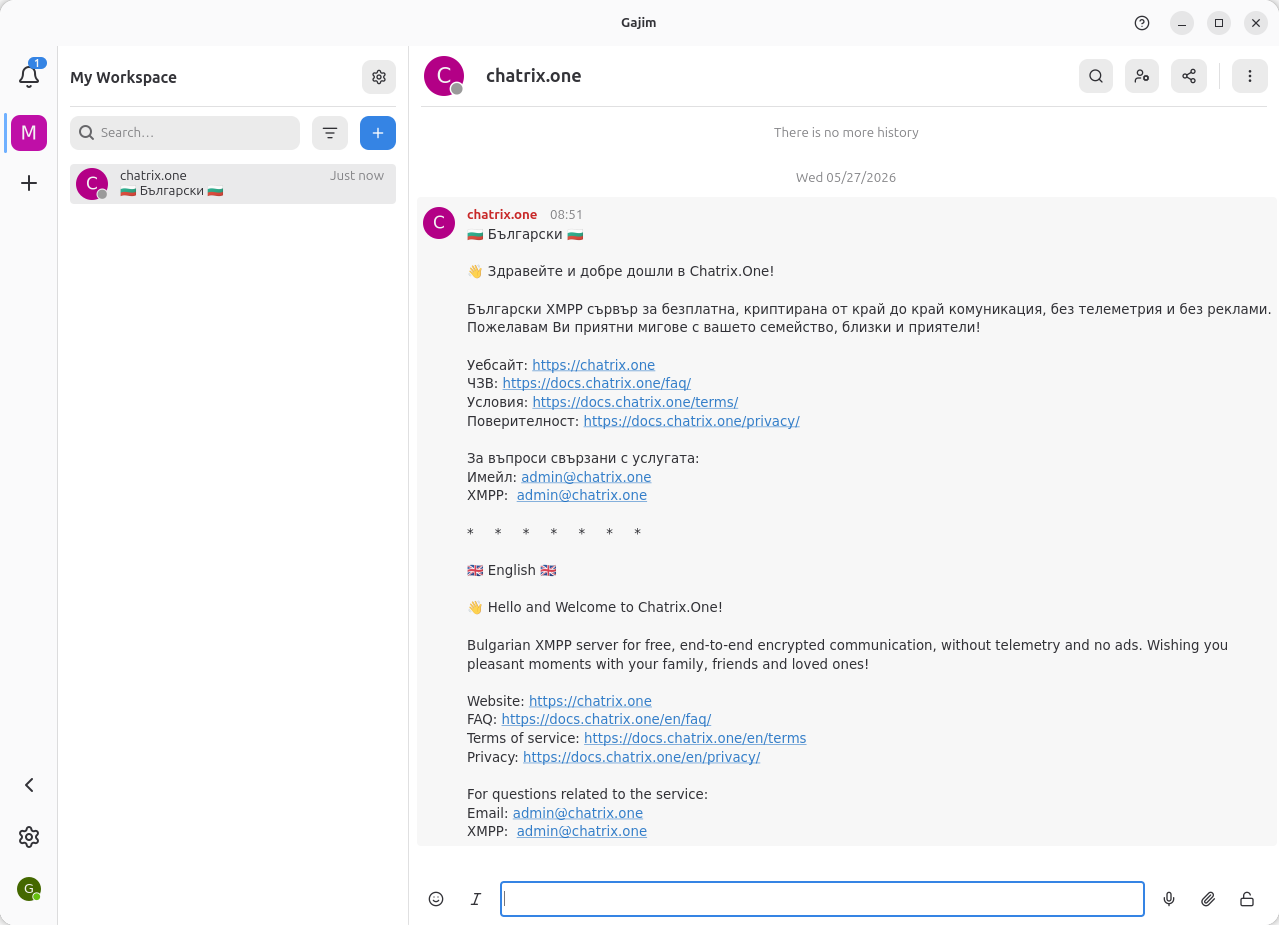Open English Privacy en/privacy link
This screenshot has width=1279, height=925.
pos(641,757)
